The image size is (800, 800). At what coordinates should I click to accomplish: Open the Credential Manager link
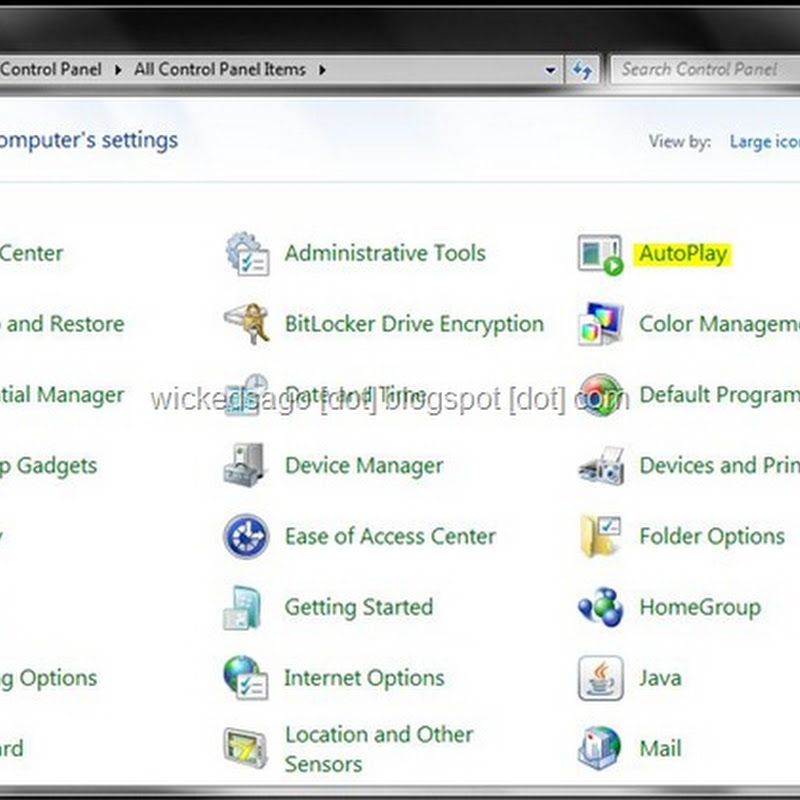pos(62,395)
